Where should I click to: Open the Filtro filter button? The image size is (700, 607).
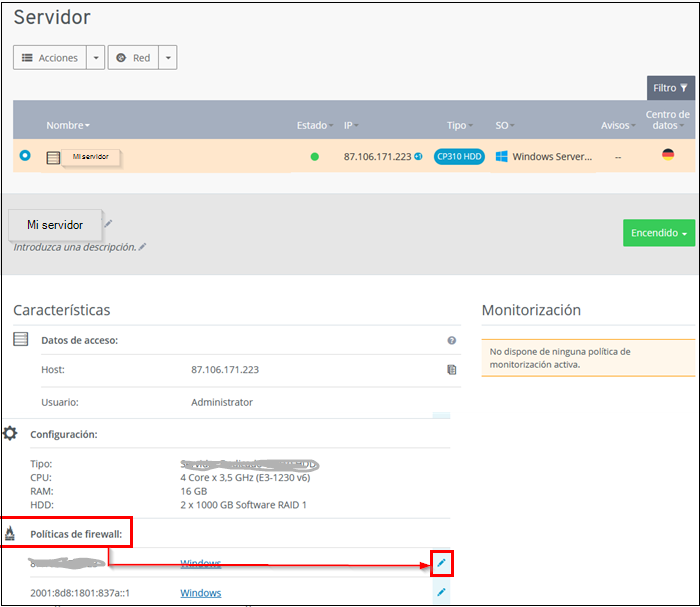[x=670, y=88]
